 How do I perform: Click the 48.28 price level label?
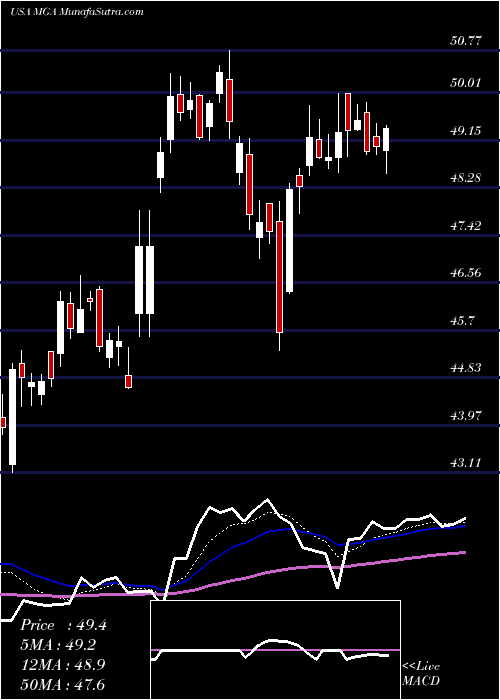point(466,178)
